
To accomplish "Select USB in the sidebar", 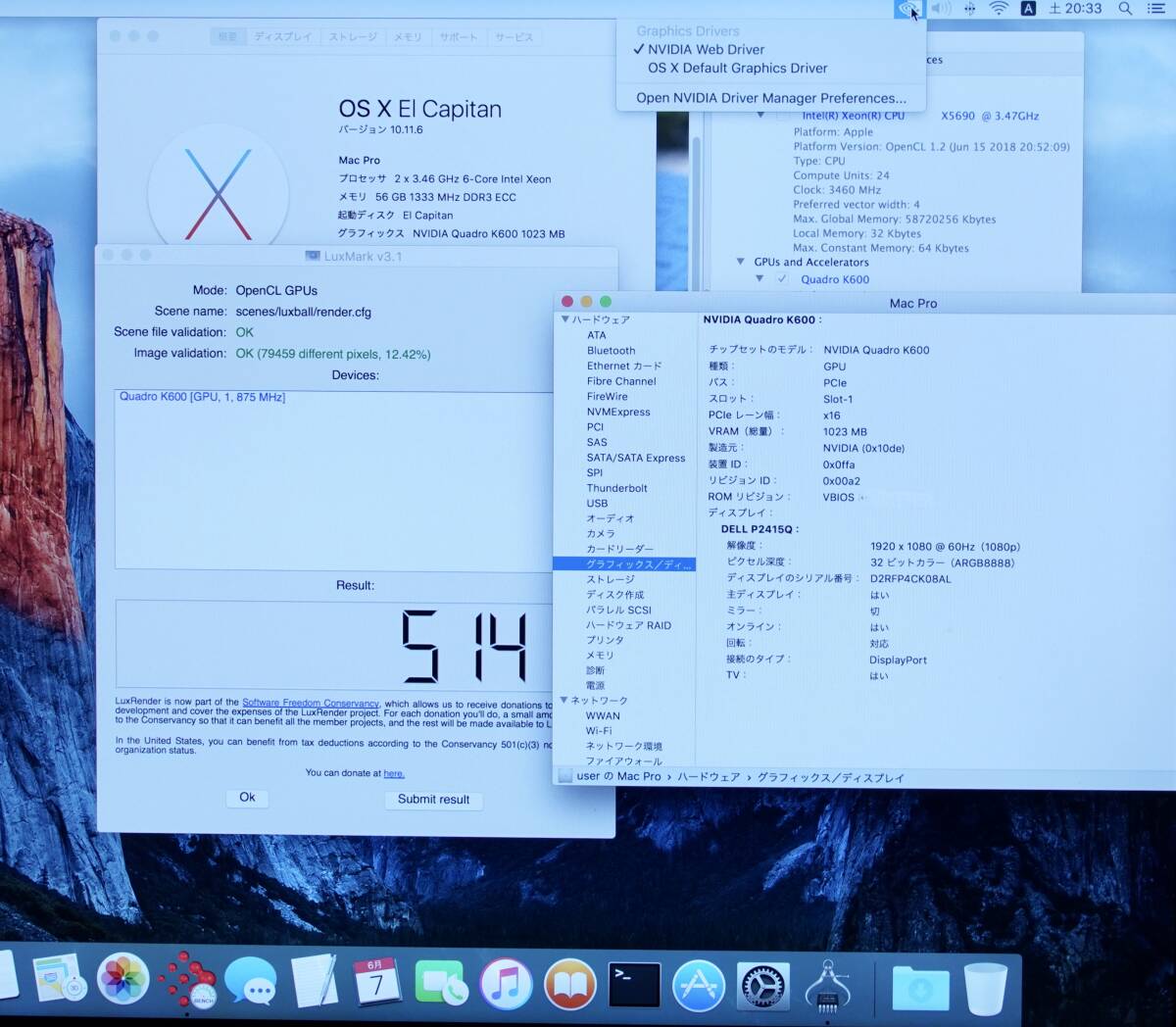I will [597, 504].
